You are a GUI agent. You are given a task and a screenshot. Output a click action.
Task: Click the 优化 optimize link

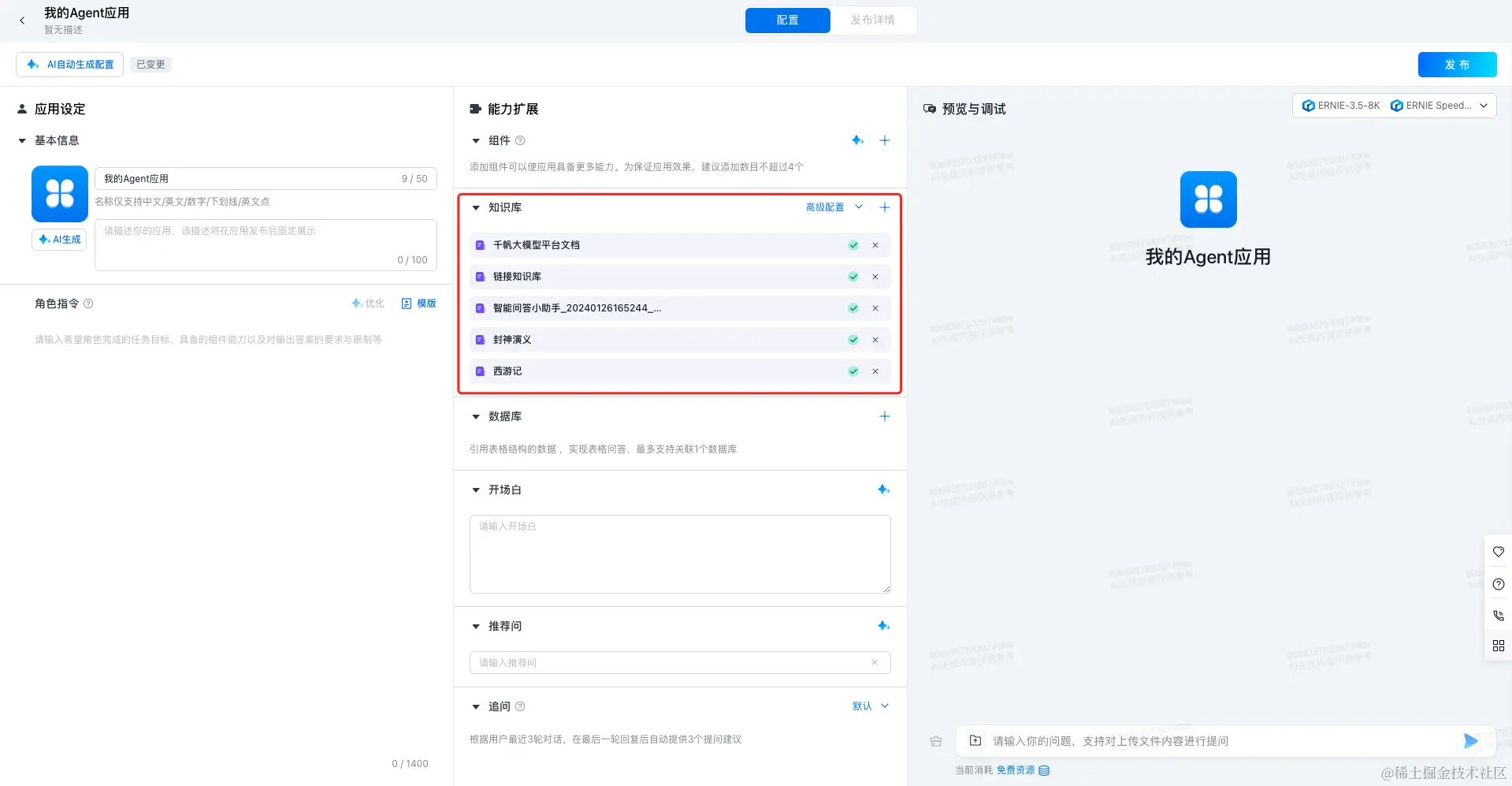368,304
